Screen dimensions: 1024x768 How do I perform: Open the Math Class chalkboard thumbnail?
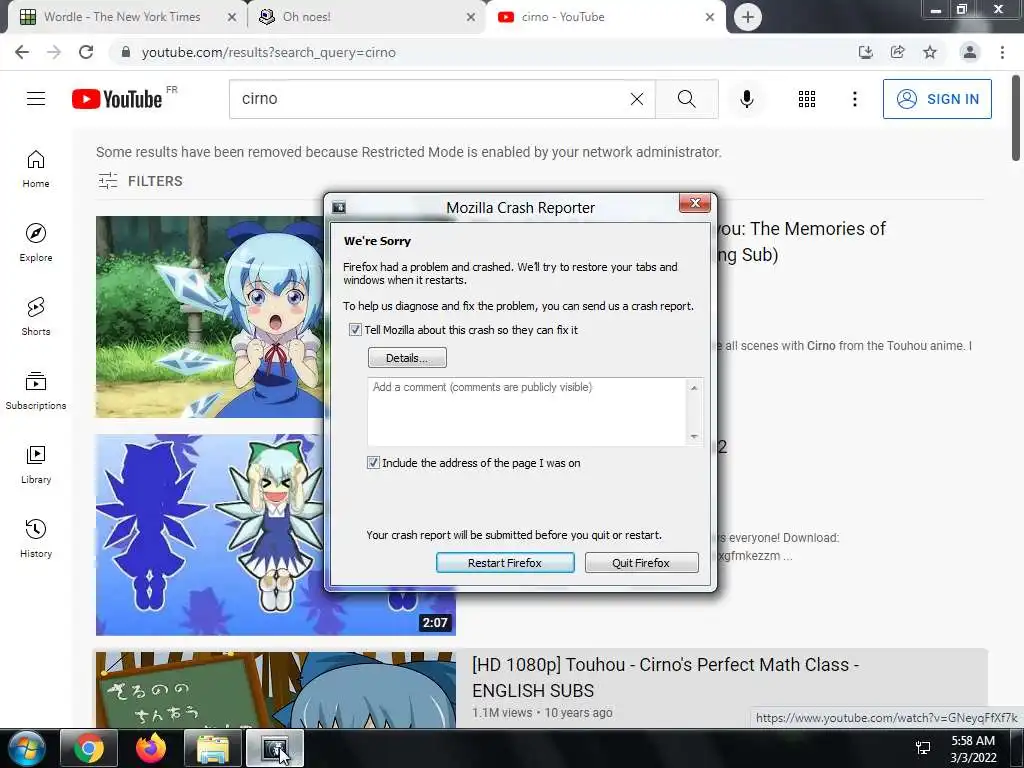(x=275, y=690)
